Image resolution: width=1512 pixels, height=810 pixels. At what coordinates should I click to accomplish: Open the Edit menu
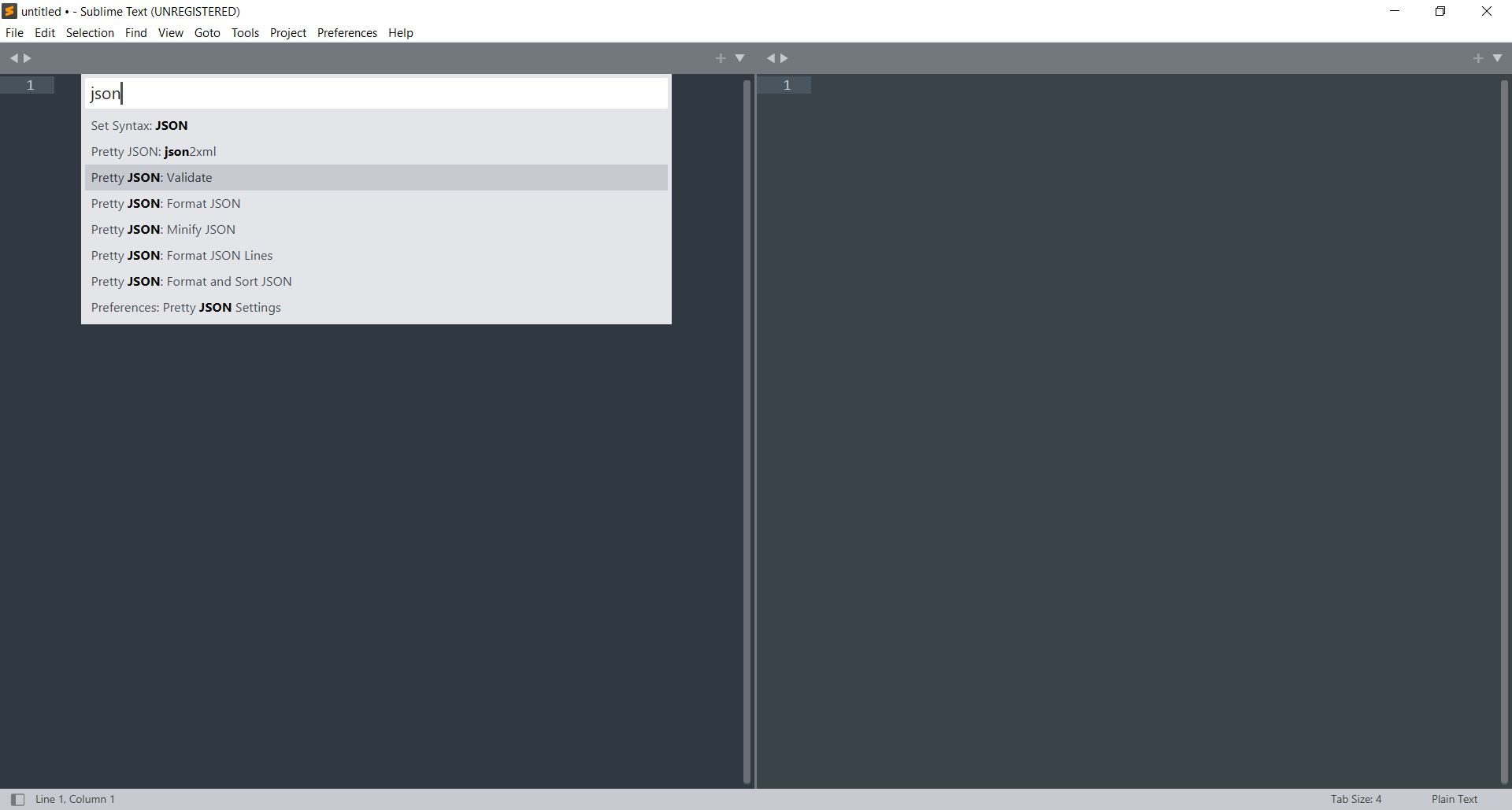[45, 32]
